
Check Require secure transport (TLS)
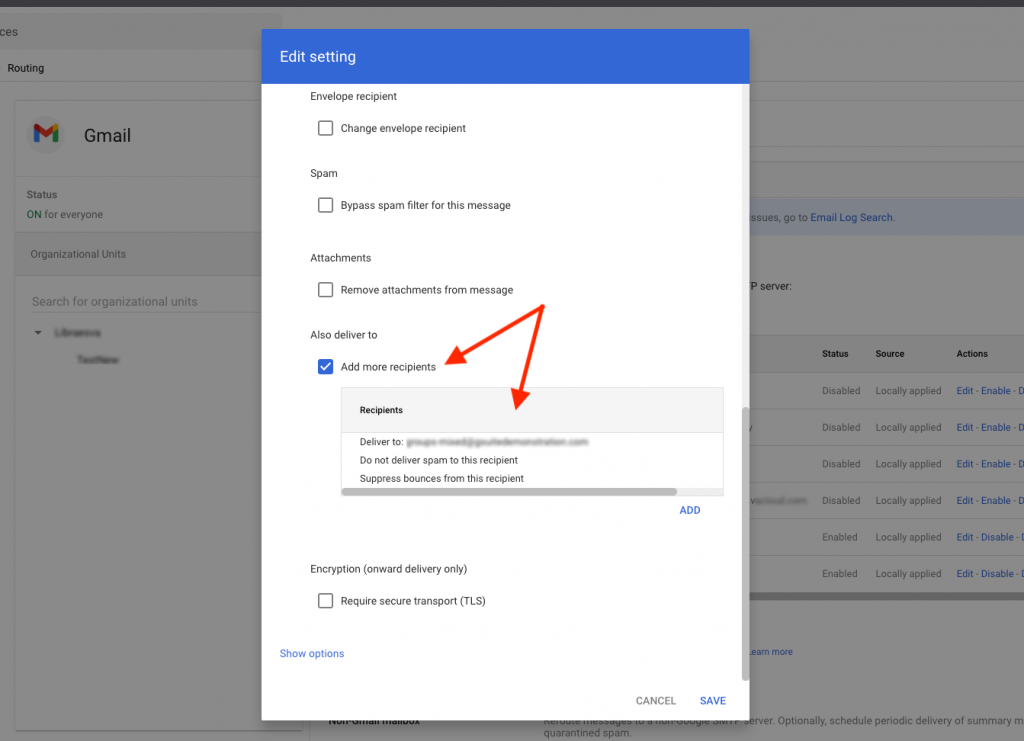[x=325, y=601]
